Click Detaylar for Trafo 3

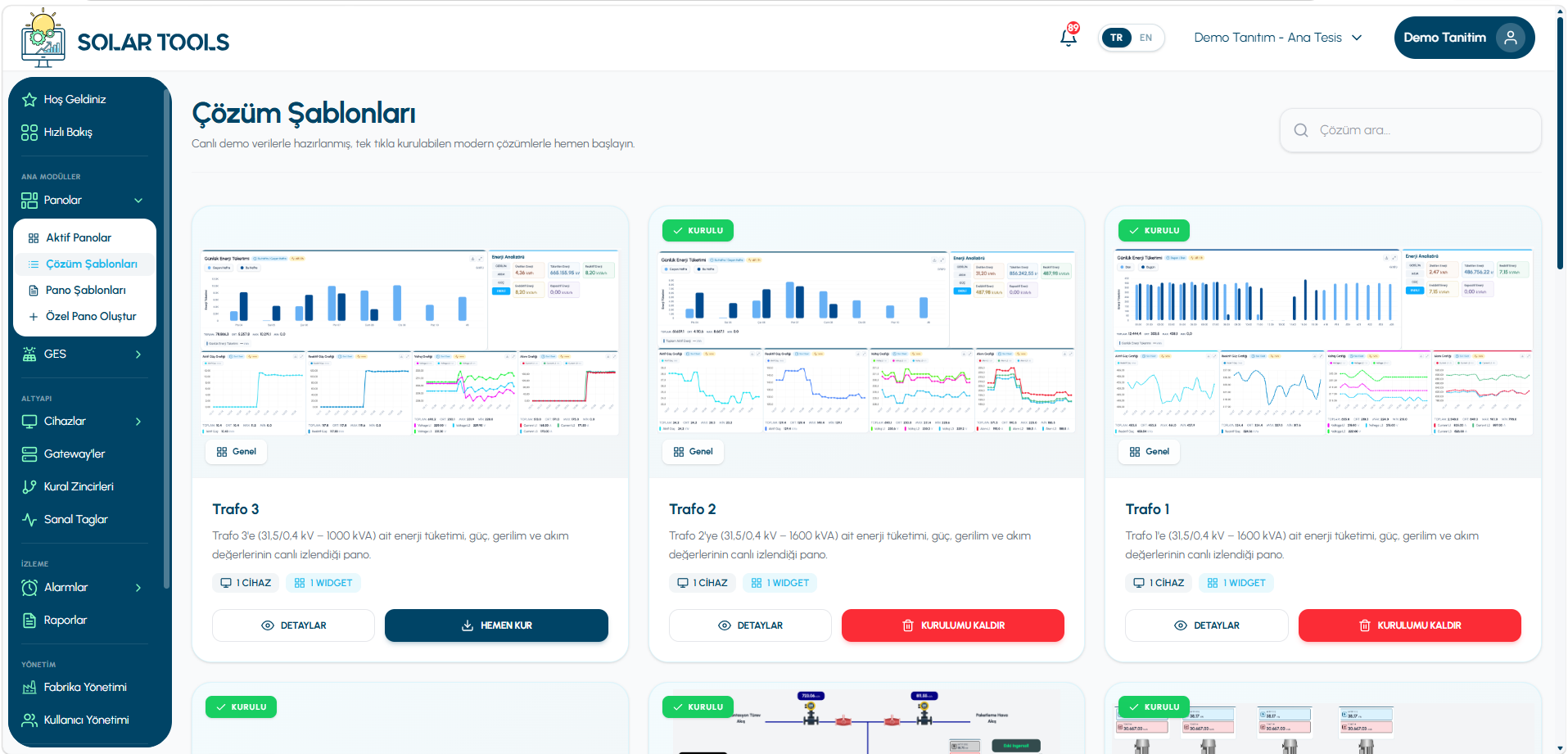tap(293, 625)
